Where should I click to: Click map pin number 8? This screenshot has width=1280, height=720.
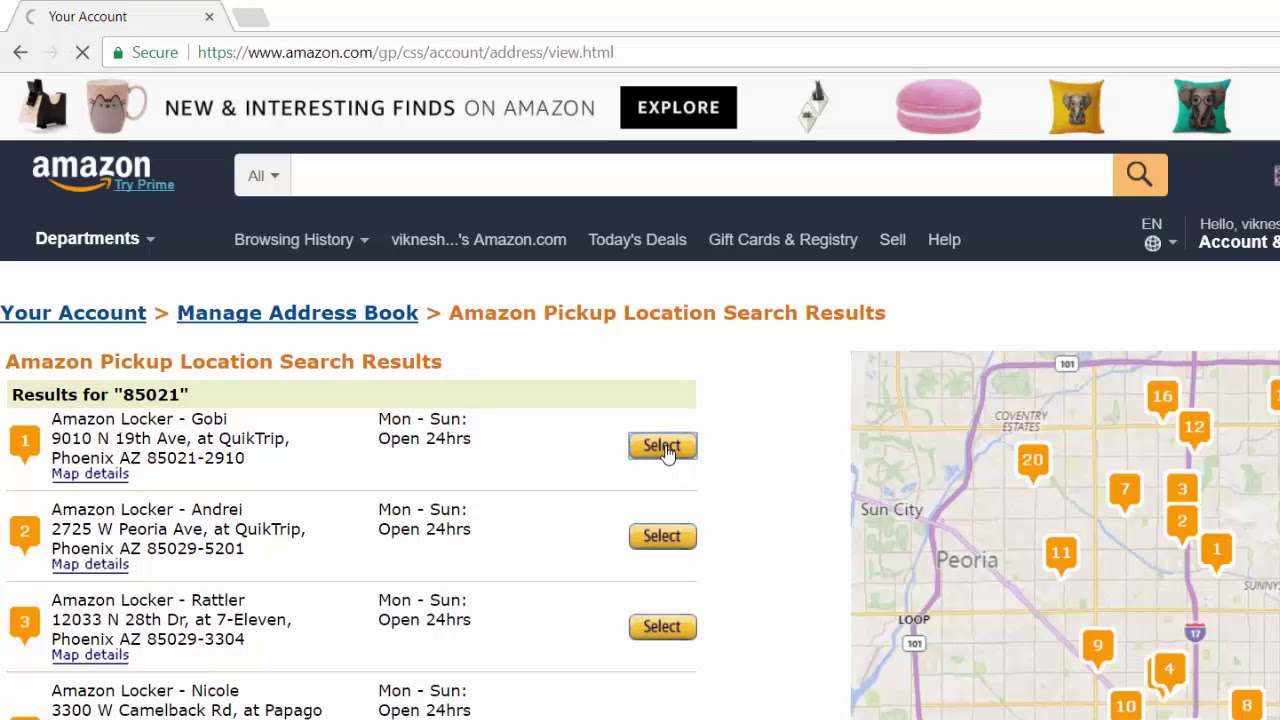pos(1247,705)
